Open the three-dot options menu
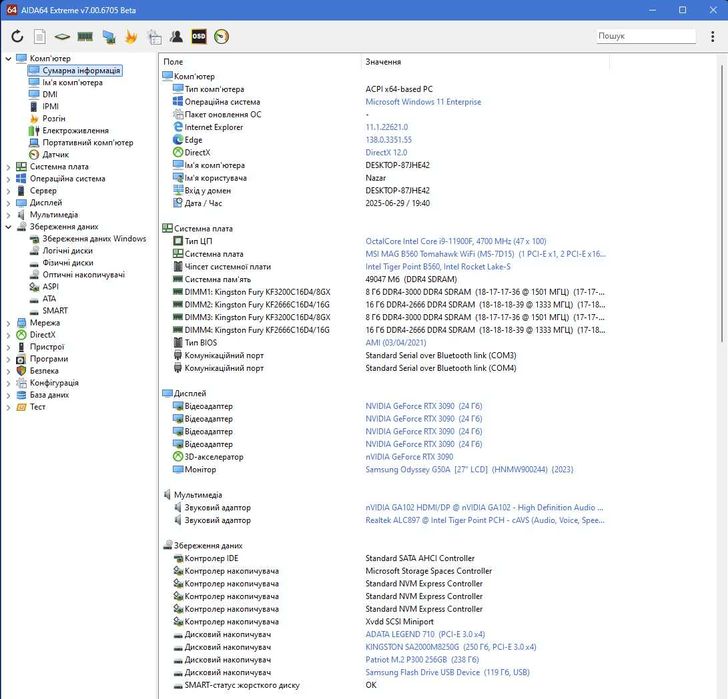 (x=712, y=36)
